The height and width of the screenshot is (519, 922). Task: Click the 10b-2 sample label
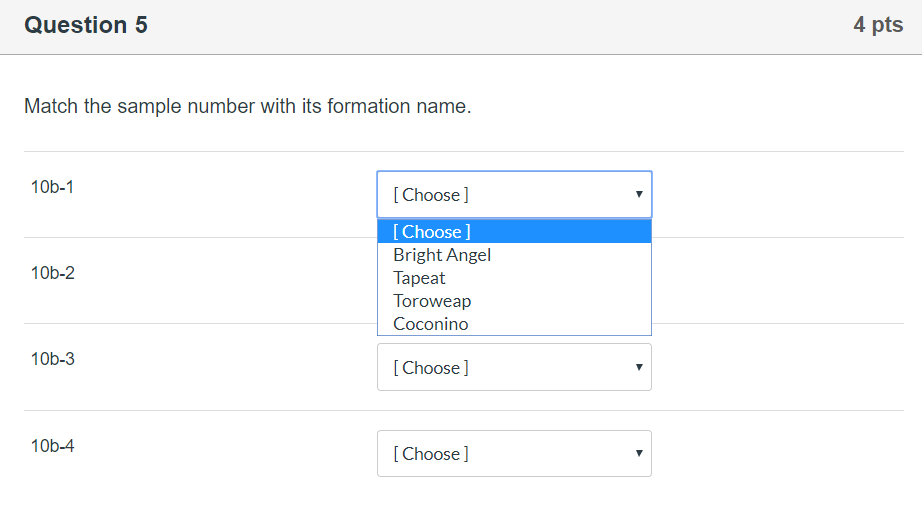point(52,273)
